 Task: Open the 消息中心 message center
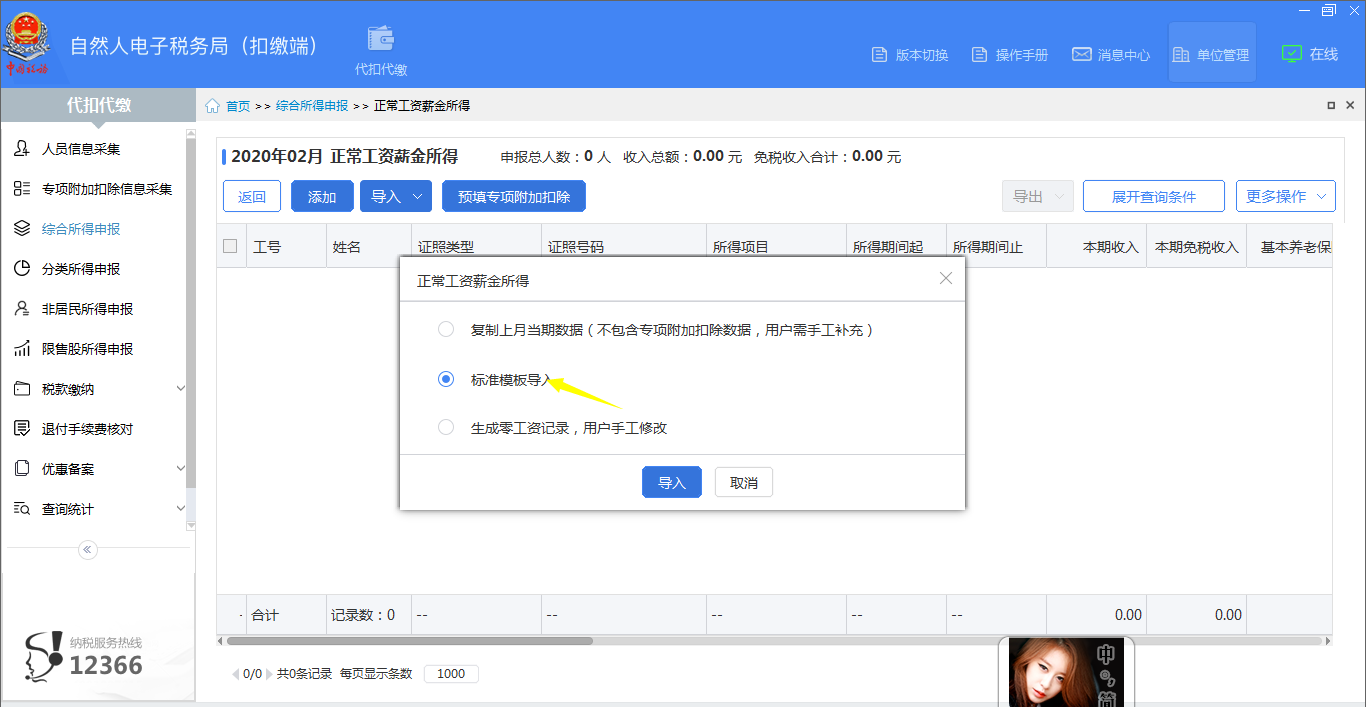click(1110, 56)
